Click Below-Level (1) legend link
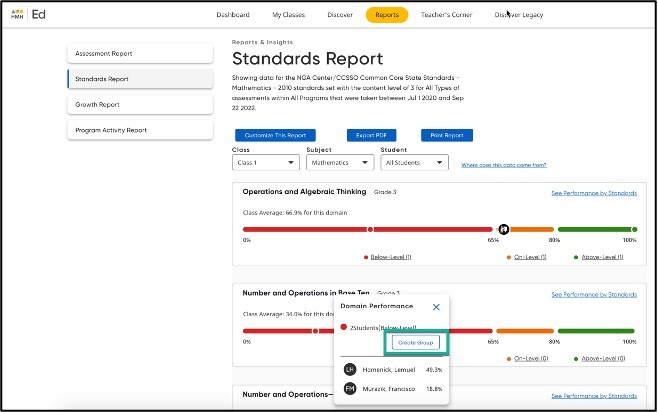 pyautogui.click(x=391, y=257)
